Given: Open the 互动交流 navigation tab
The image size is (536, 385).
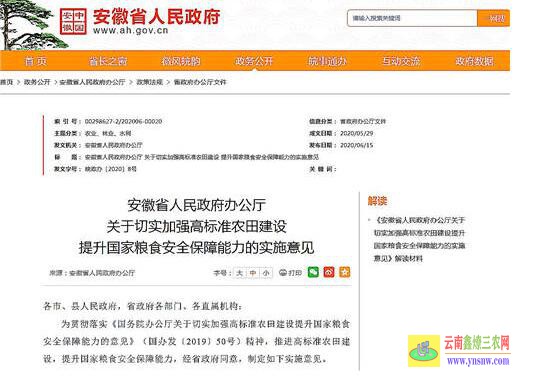Looking at the screenshot, I should click(x=401, y=61).
